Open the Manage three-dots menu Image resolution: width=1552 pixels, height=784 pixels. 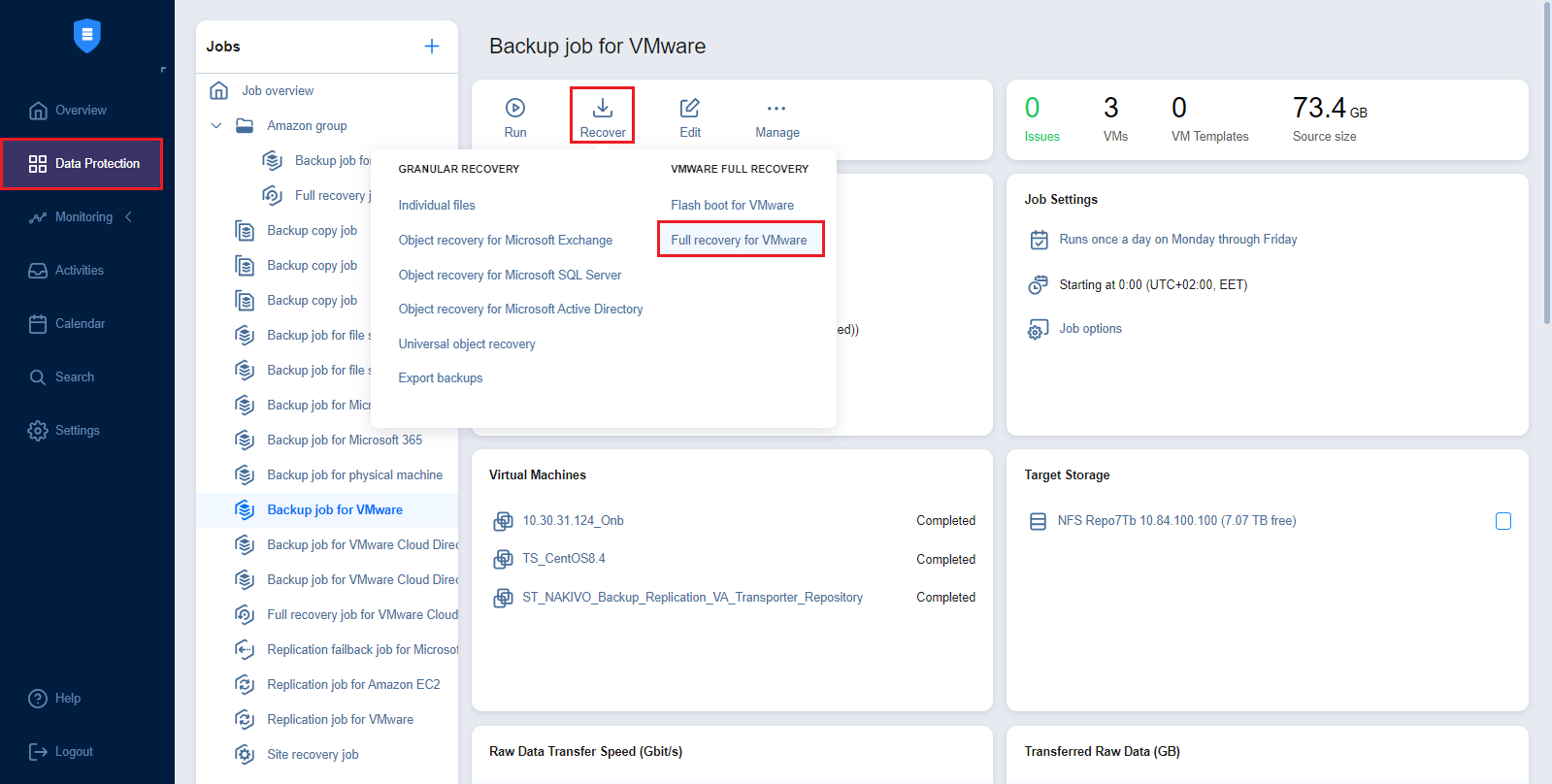[776, 109]
